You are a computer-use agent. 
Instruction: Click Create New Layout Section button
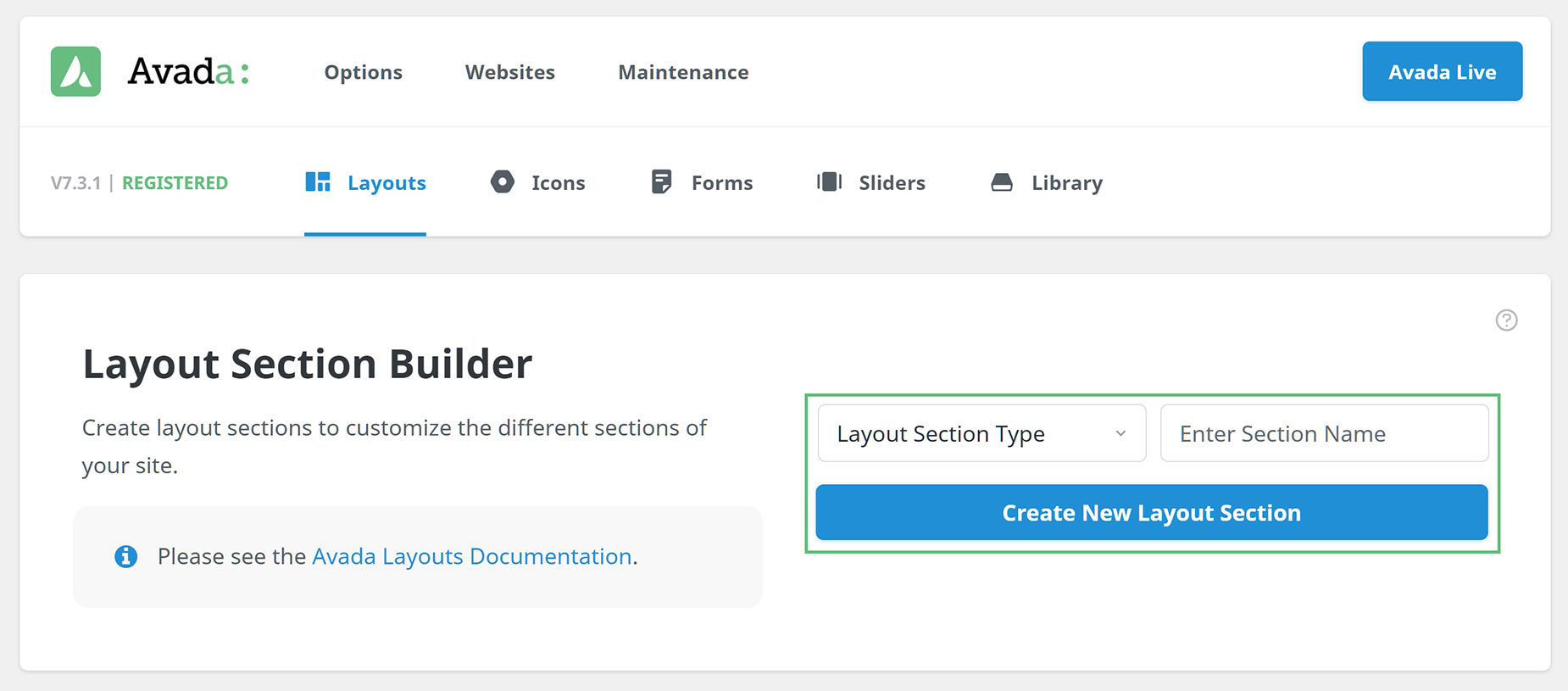pos(1152,512)
